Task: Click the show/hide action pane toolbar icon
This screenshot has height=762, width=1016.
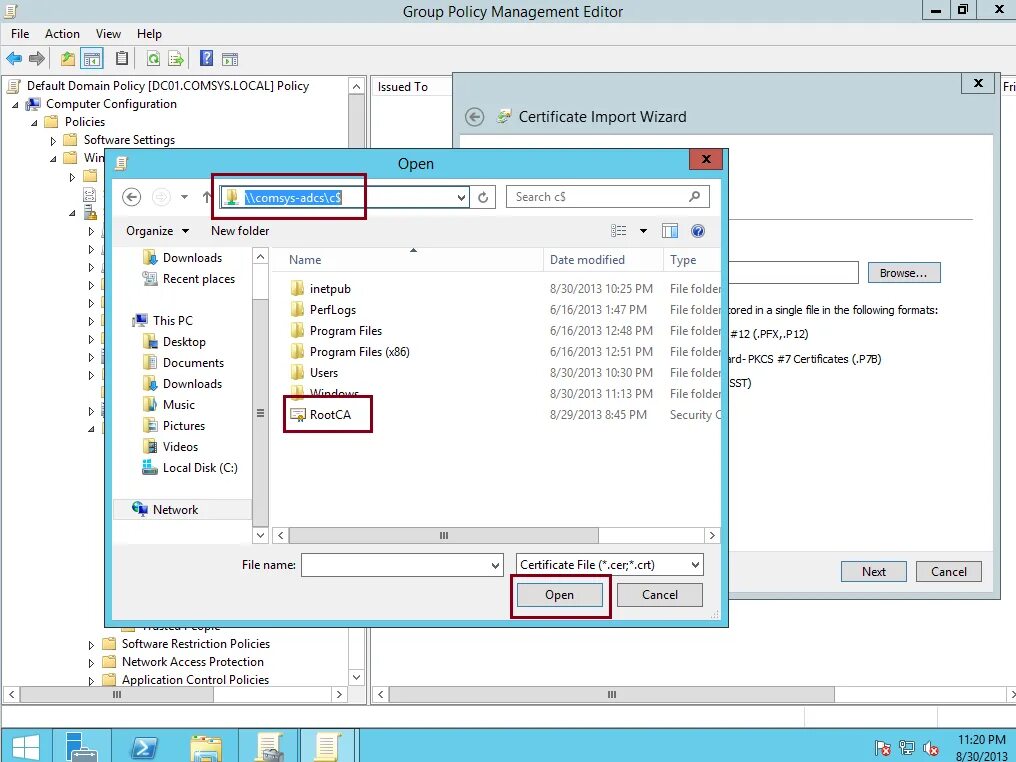Action: (229, 60)
